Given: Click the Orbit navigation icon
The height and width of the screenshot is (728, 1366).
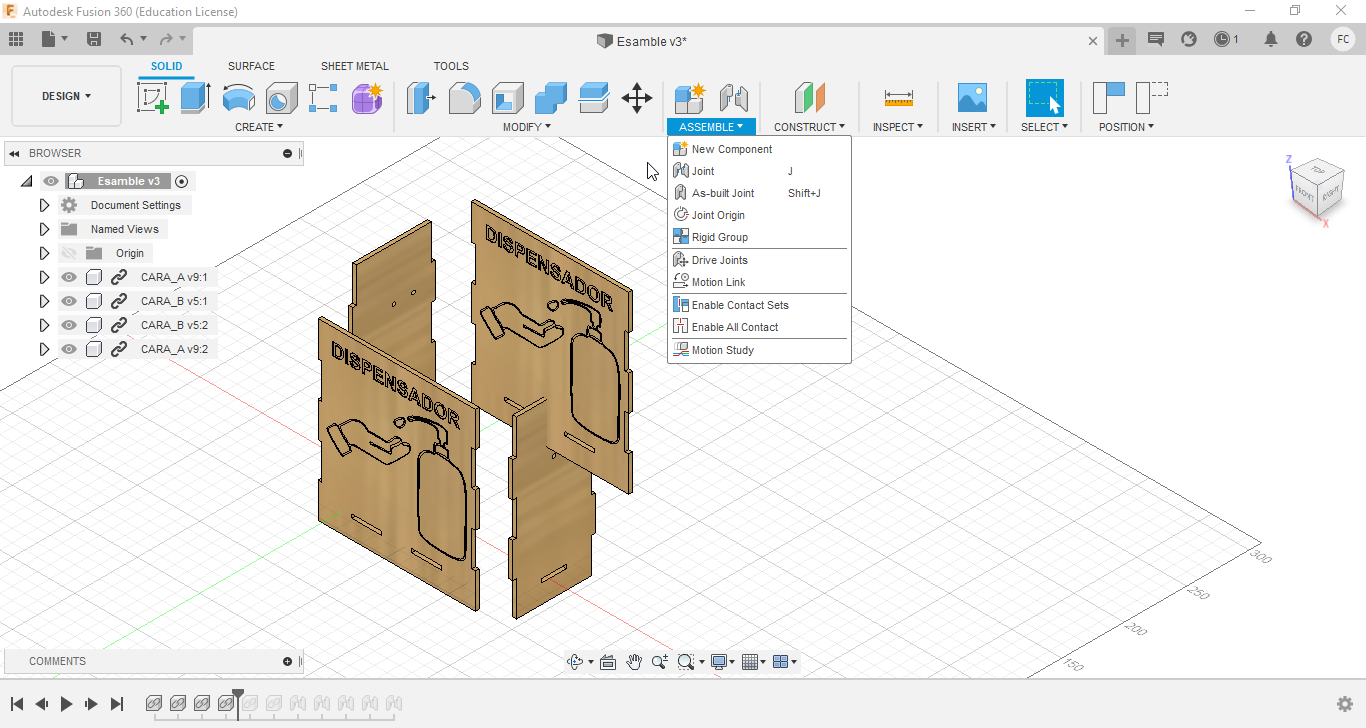Looking at the screenshot, I should tap(575, 662).
